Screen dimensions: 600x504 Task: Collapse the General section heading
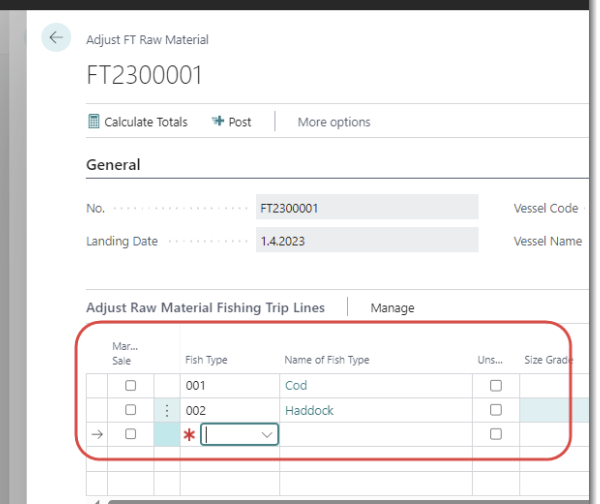(x=113, y=165)
